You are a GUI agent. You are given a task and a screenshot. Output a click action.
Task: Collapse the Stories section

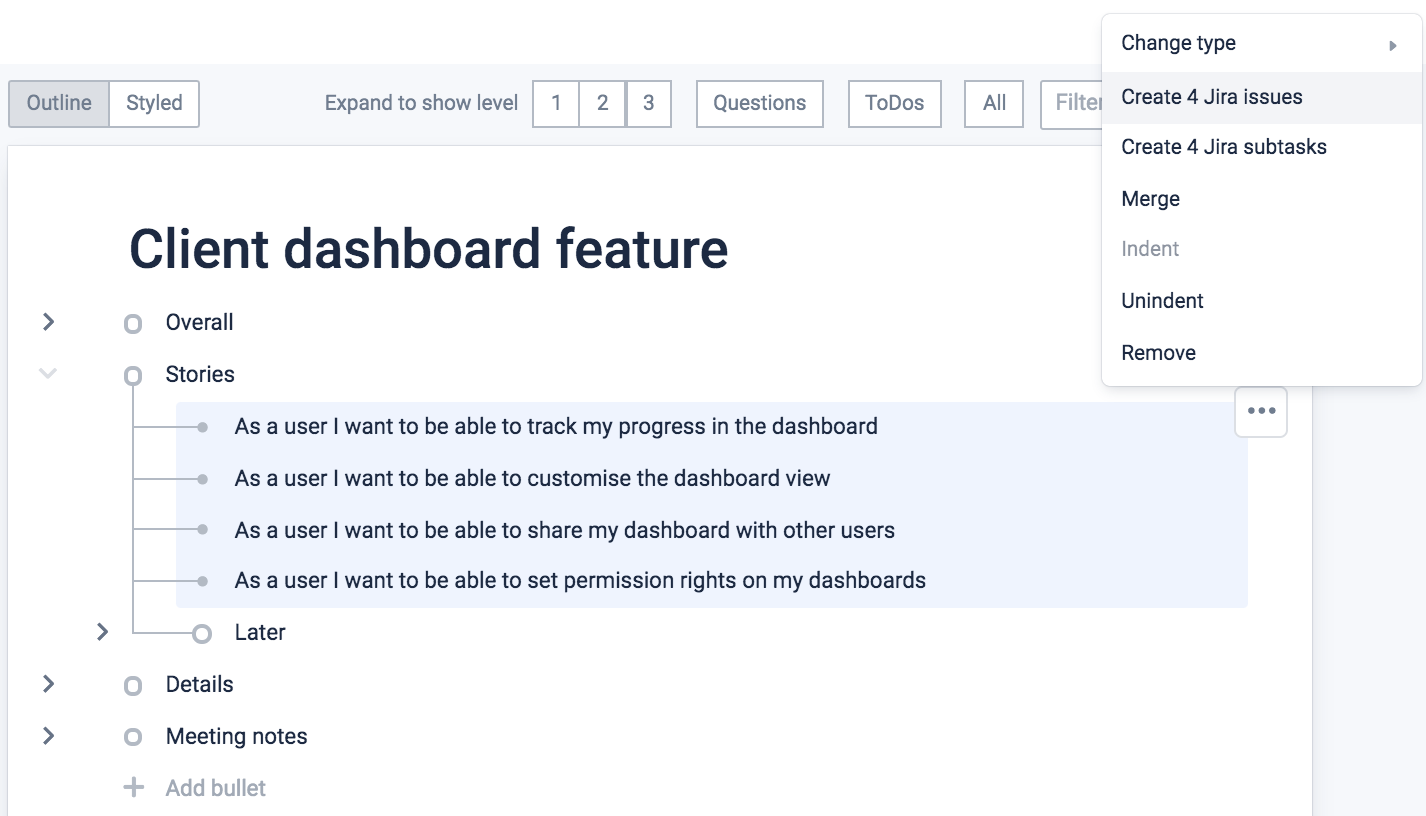pos(48,374)
